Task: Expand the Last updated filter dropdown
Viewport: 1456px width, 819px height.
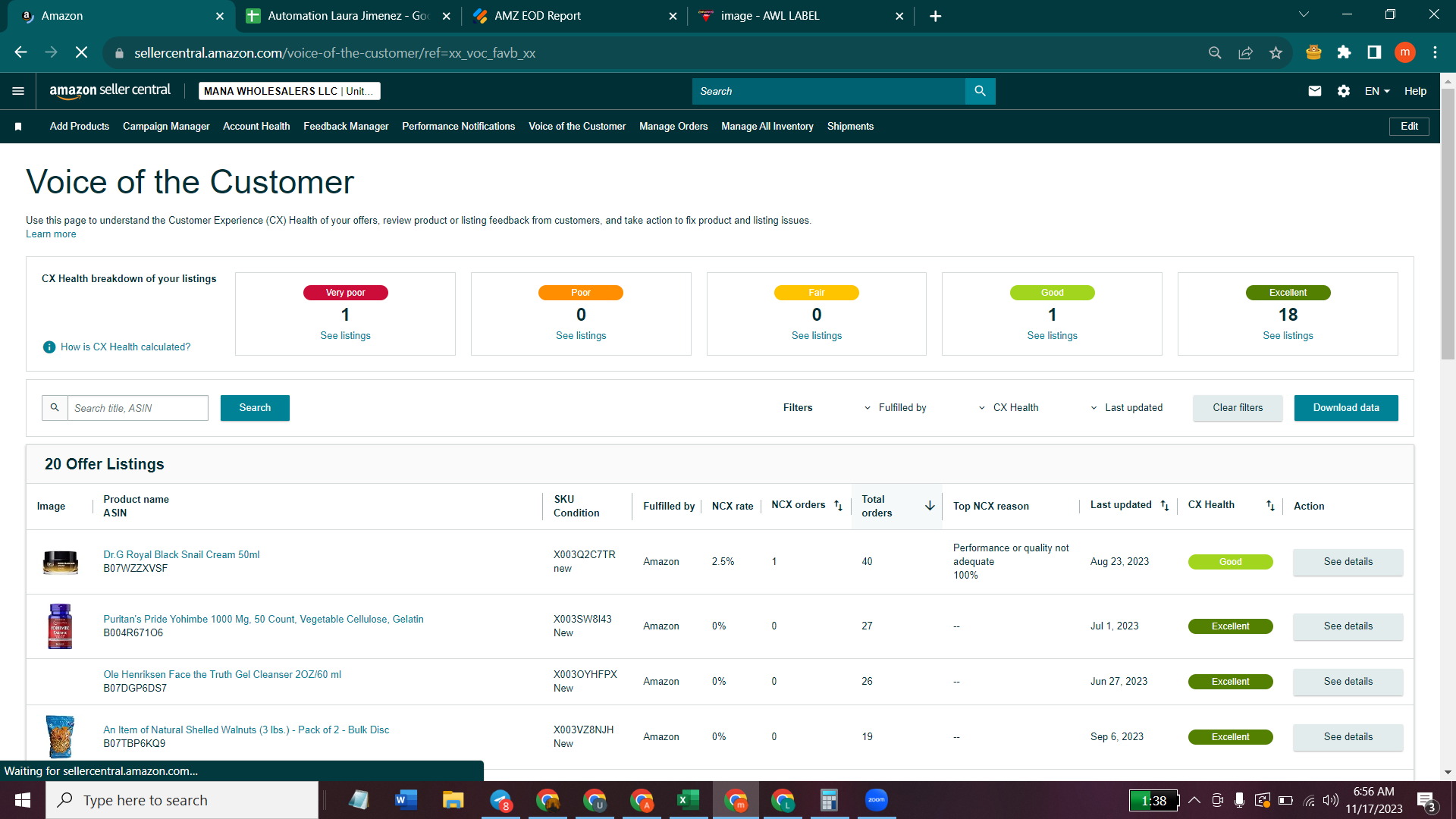Action: tap(1126, 408)
